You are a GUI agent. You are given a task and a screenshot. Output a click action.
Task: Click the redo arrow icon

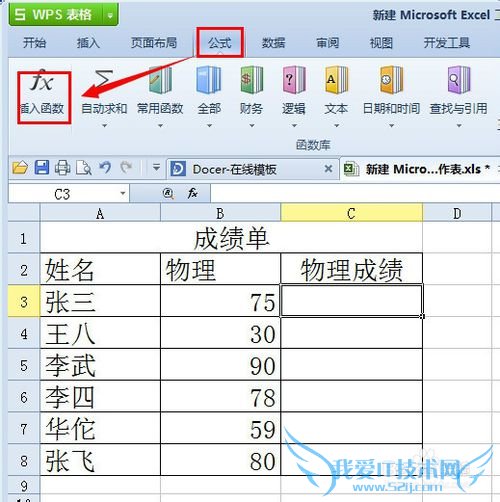(x=126, y=167)
